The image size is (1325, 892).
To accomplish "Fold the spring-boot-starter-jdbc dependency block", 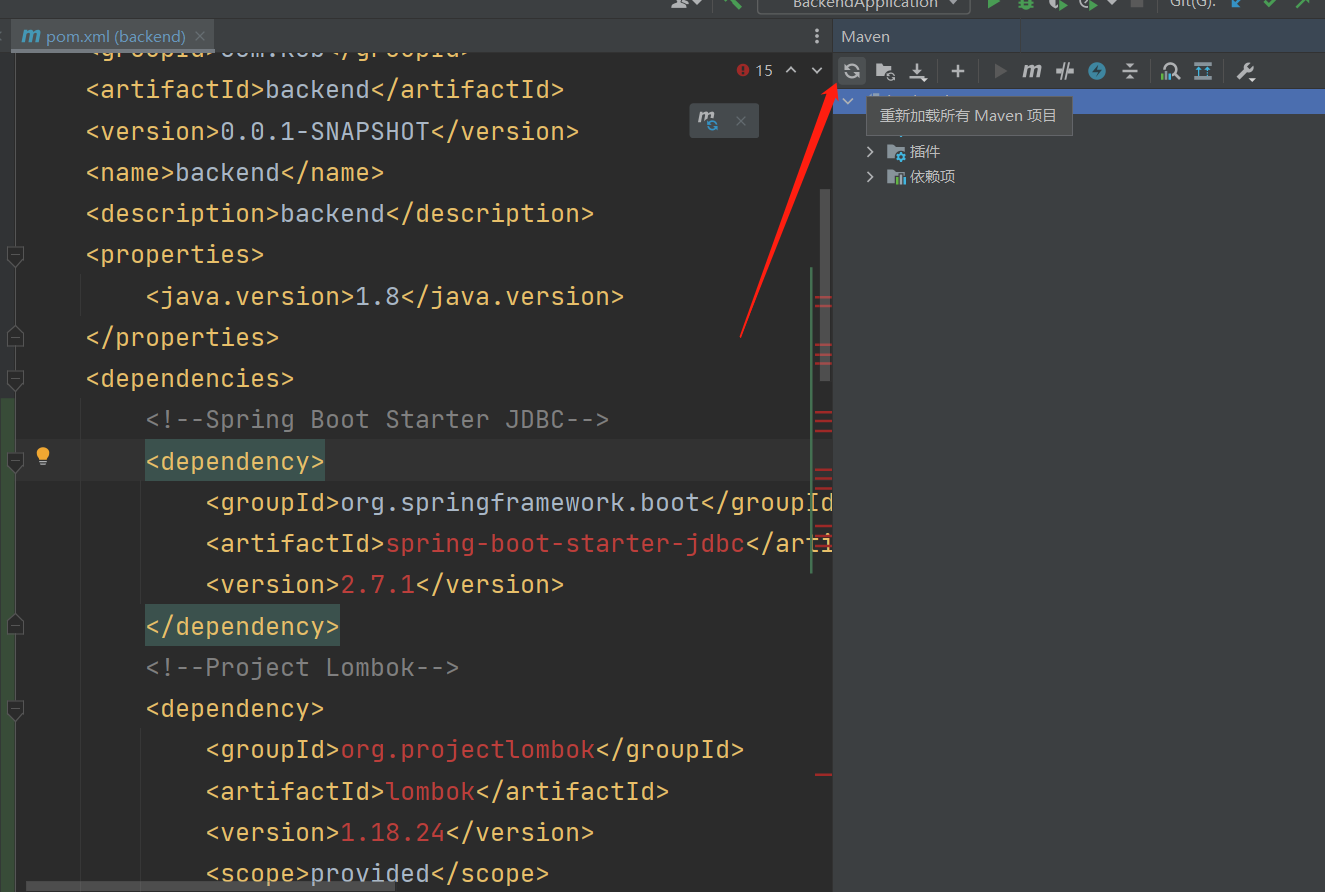I will pos(15,462).
